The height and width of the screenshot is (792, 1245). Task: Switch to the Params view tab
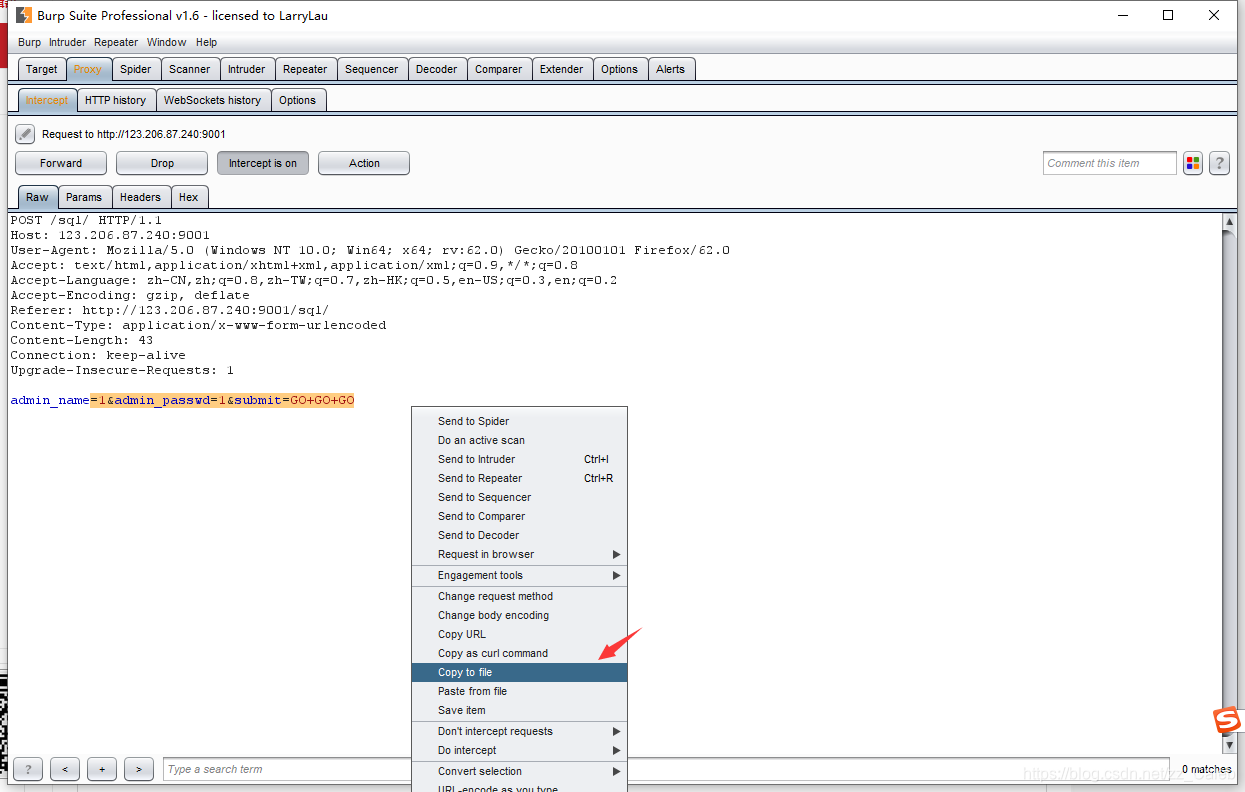tap(84, 197)
